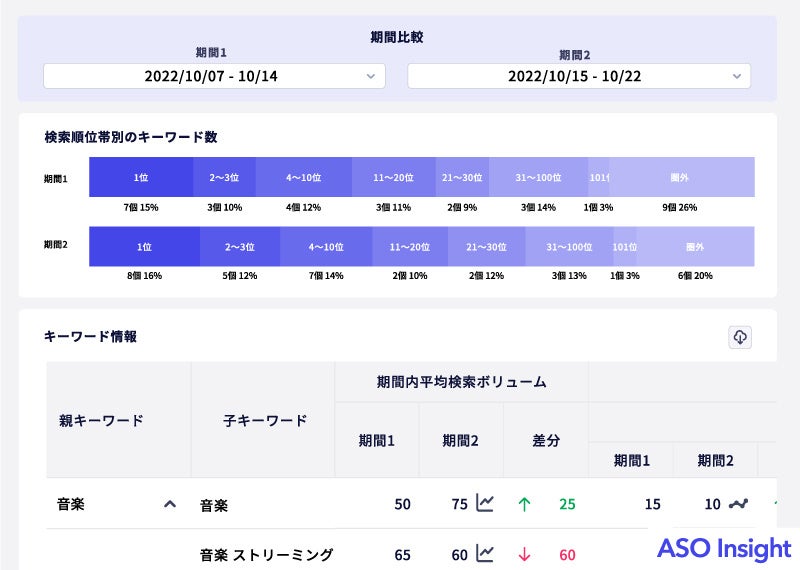Click the 子キーワード column header
This screenshot has height=570, width=800.
click(x=264, y=420)
